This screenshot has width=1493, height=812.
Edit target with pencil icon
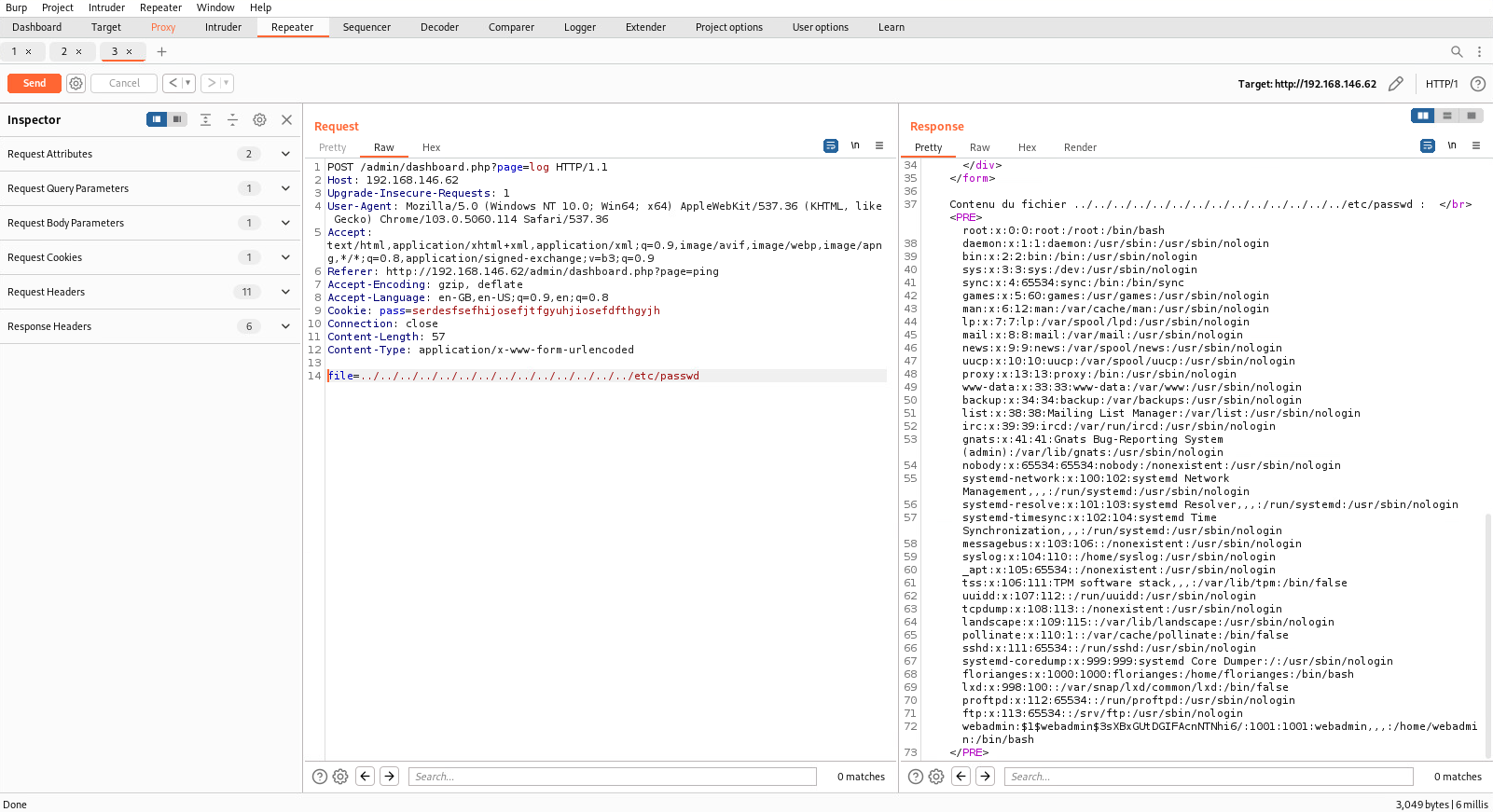[x=1396, y=84]
